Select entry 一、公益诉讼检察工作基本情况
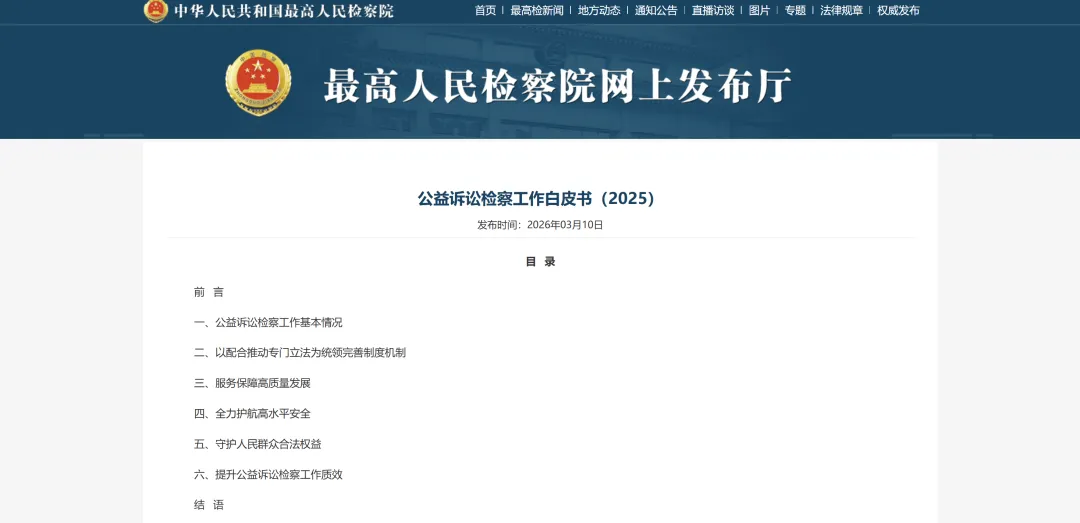The width and height of the screenshot is (1080, 523). (268, 322)
